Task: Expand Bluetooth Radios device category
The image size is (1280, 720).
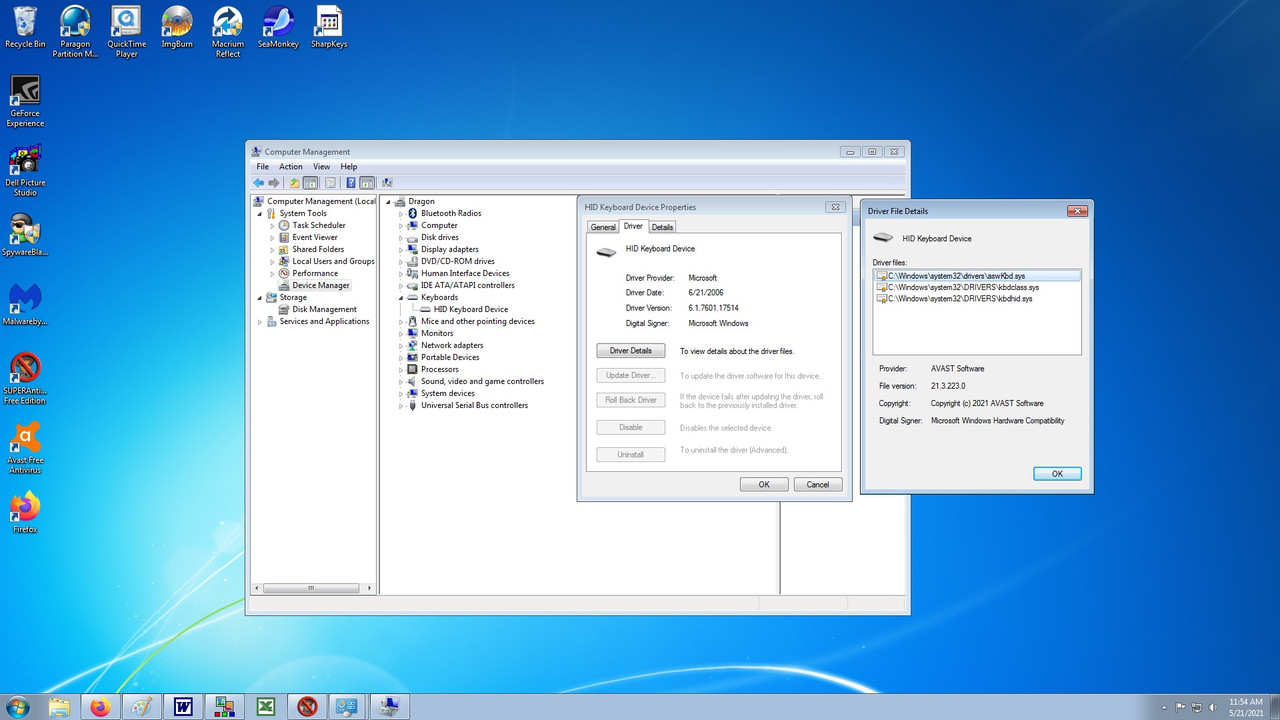Action: [401, 213]
